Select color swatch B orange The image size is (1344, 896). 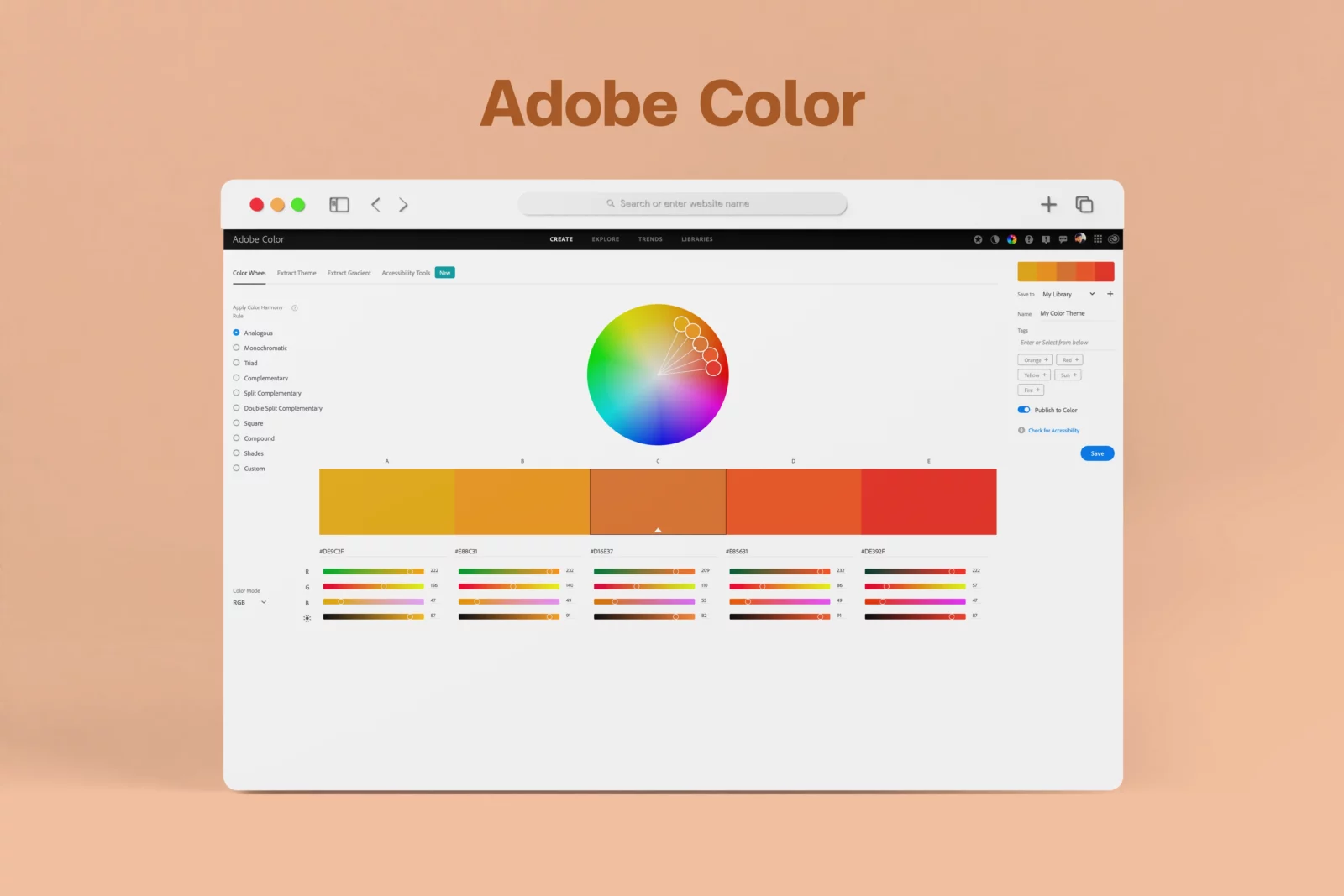pos(522,501)
